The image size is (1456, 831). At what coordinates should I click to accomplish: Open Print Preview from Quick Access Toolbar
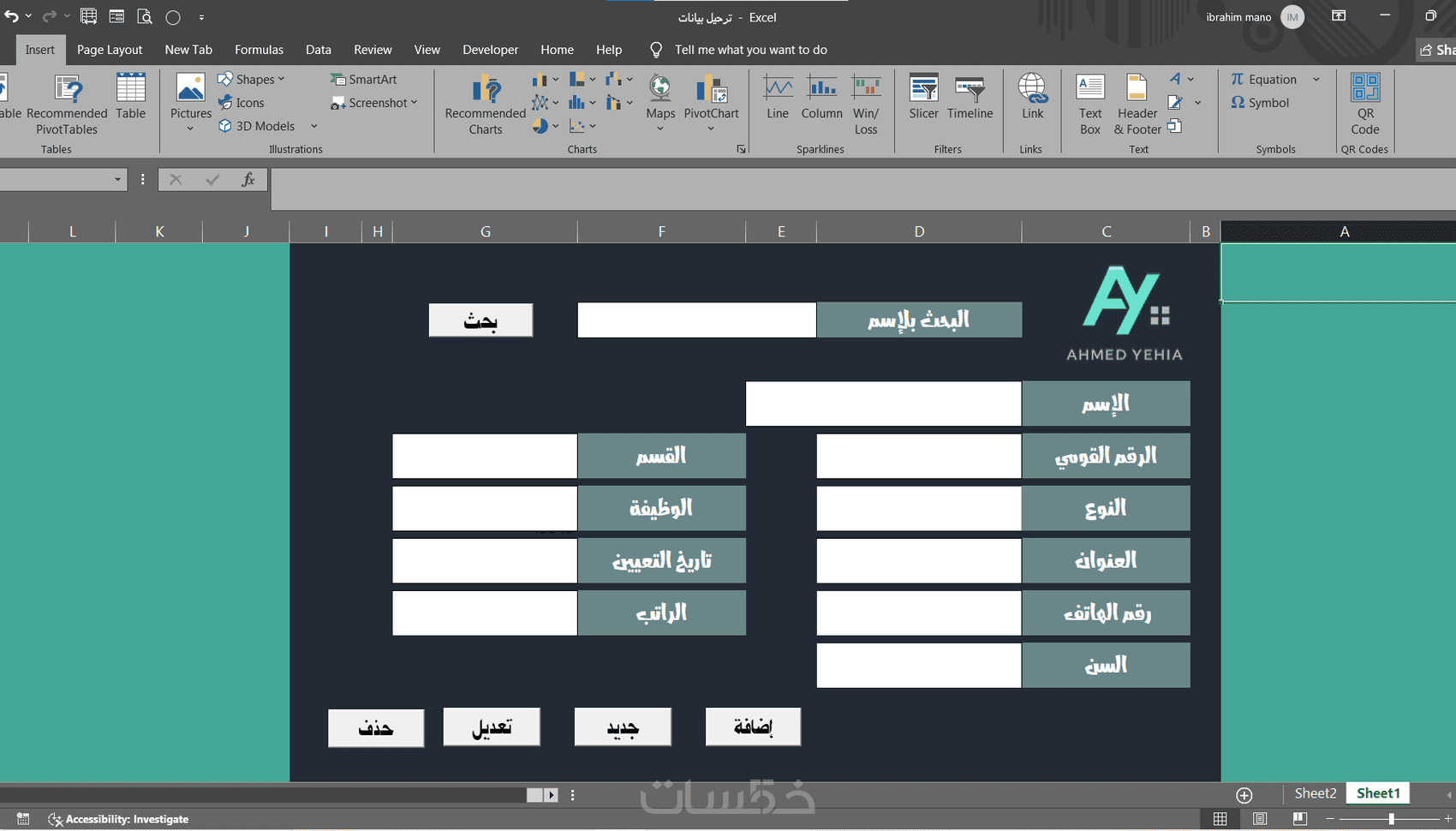(x=145, y=17)
